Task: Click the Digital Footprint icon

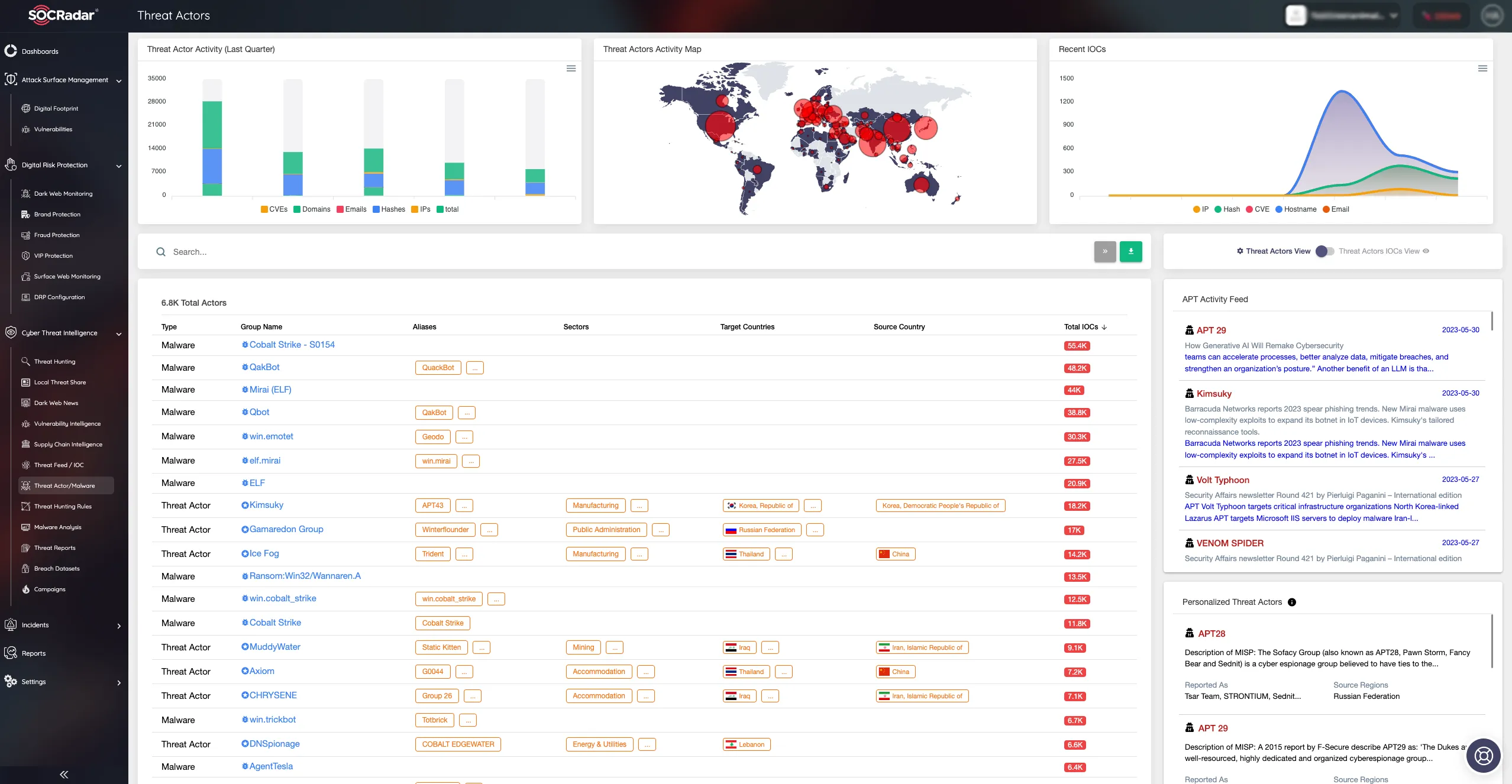Action: pos(25,108)
